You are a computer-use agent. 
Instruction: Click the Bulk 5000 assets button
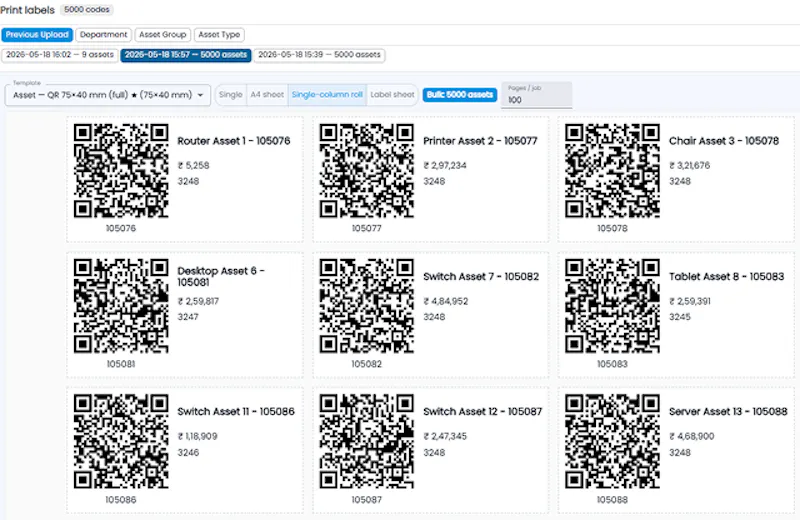460,95
